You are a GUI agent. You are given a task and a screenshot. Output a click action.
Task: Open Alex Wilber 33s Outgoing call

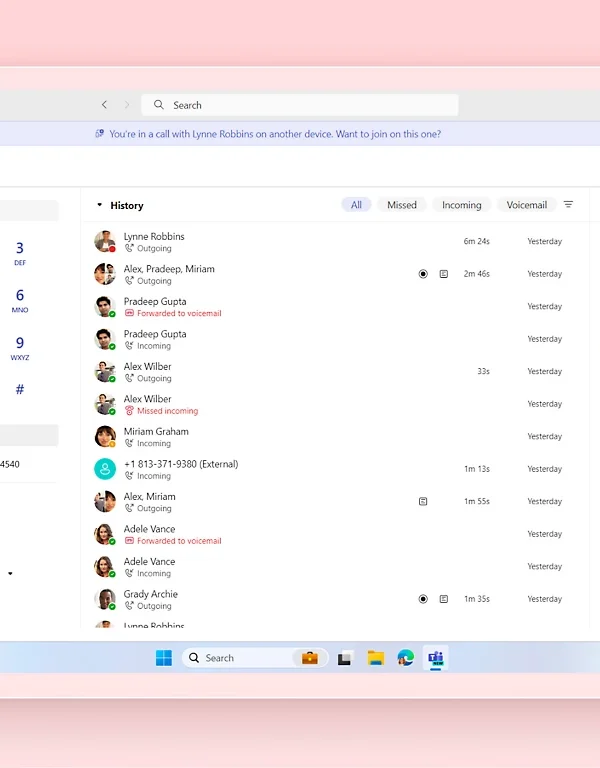[x=336, y=371]
